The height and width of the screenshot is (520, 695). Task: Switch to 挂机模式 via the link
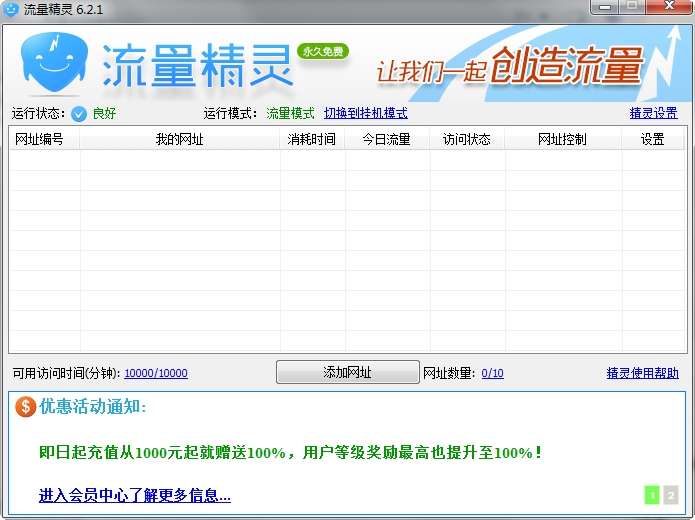click(x=366, y=113)
